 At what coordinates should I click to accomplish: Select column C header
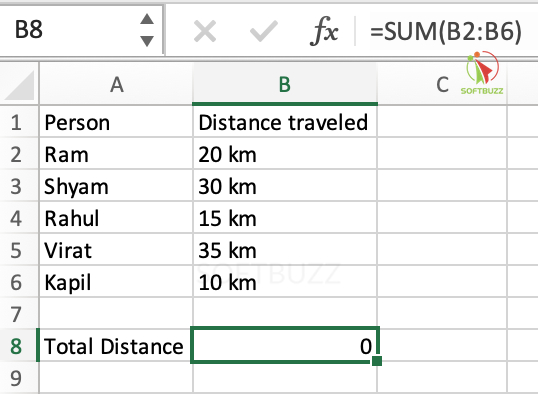(442, 84)
